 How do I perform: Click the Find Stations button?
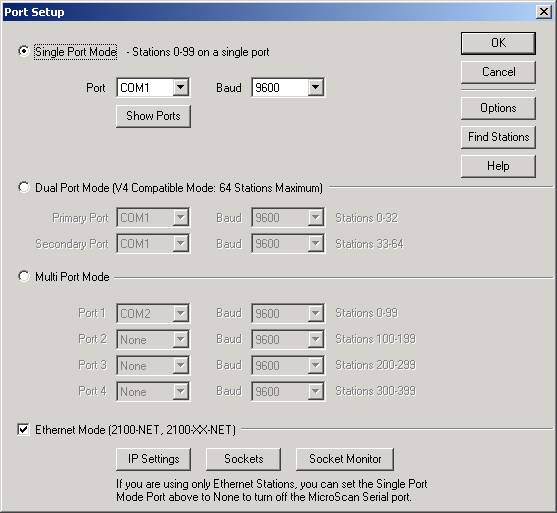(498, 137)
